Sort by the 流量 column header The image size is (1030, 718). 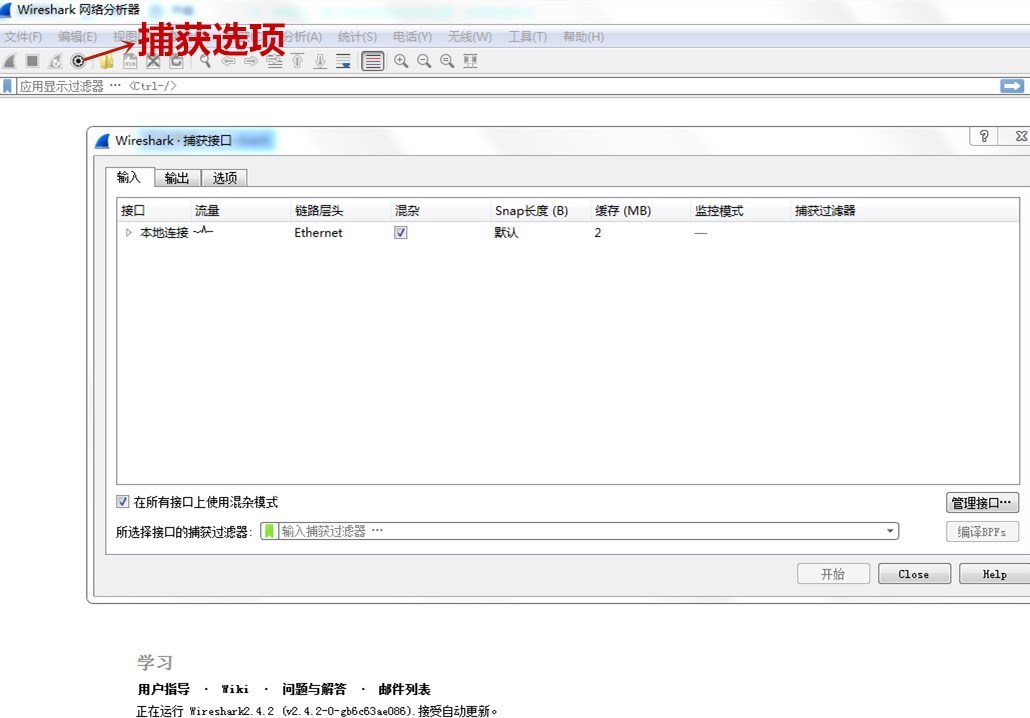click(x=240, y=211)
